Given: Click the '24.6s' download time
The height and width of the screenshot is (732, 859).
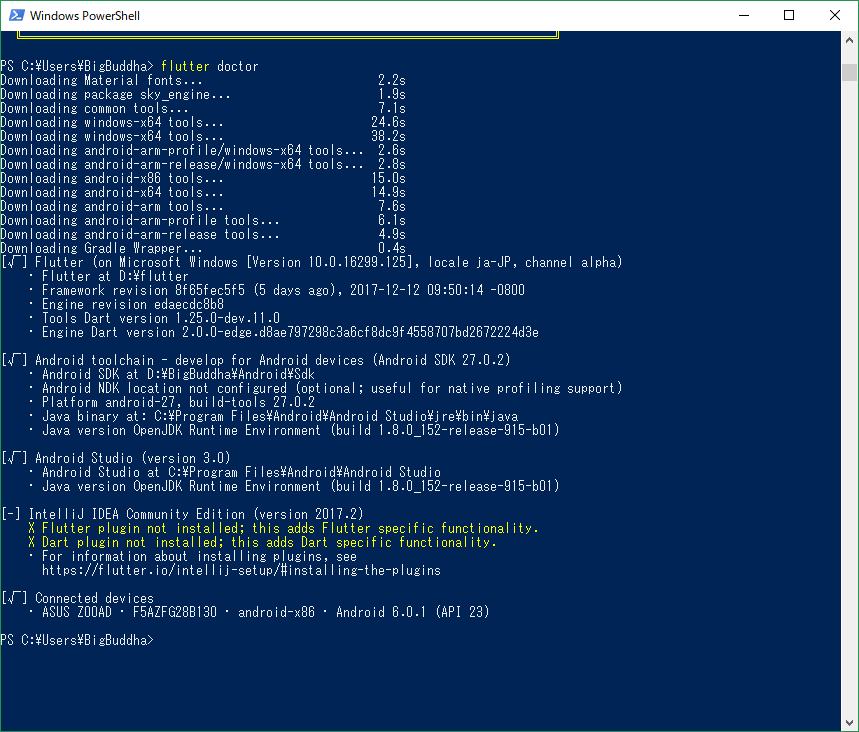Looking at the screenshot, I should pos(388,122).
